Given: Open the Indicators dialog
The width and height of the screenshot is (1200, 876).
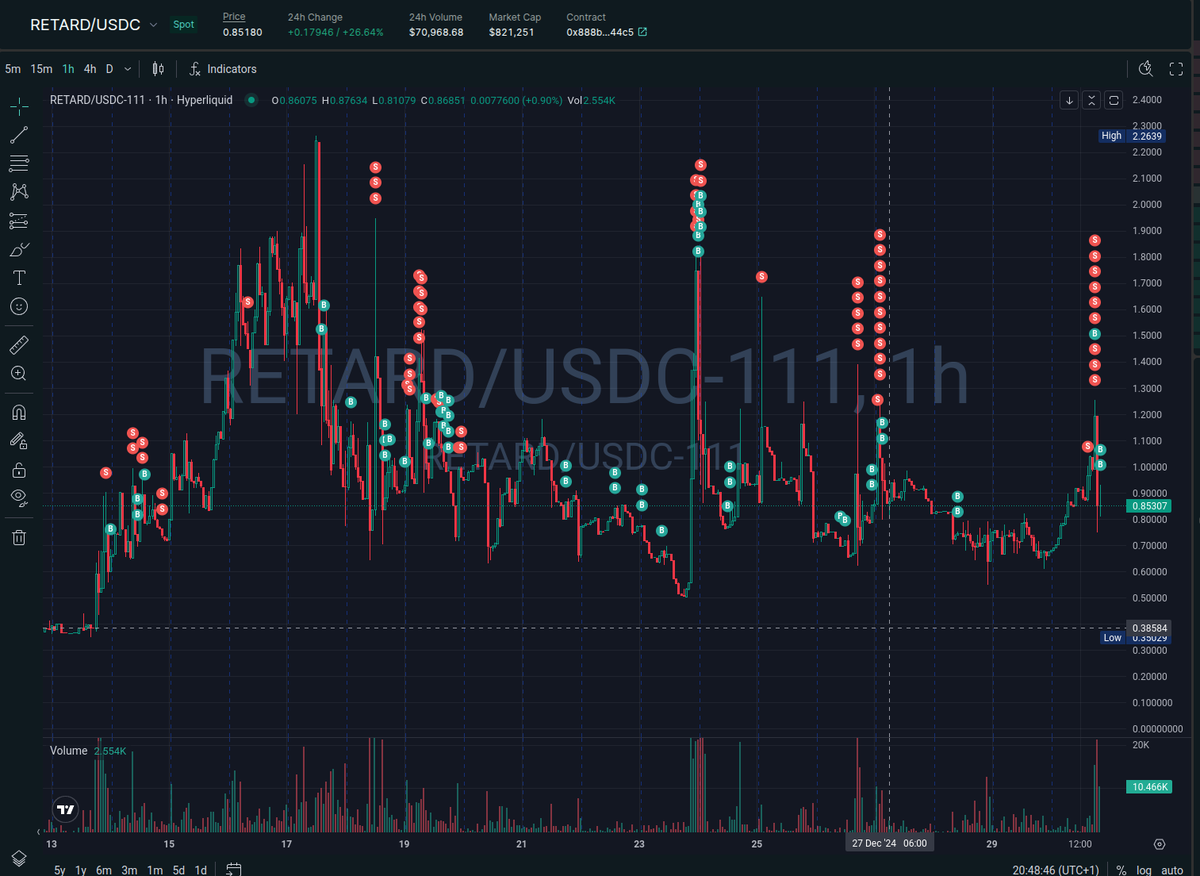Looking at the screenshot, I should [223, 69].
